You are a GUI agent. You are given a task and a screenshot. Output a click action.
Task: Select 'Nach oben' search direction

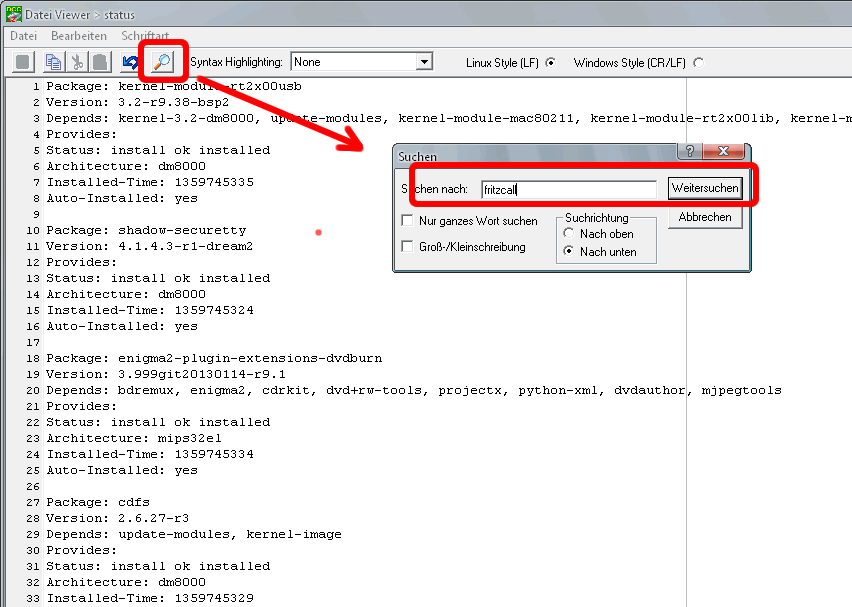coord(570,234)
